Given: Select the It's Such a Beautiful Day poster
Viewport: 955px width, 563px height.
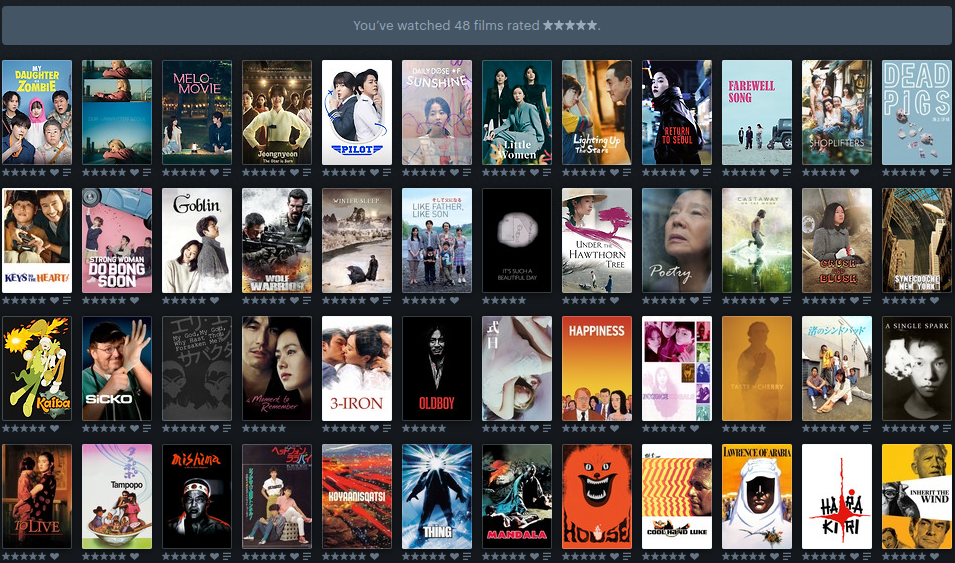Looking at the screenshot, I should click(x=517, y=240).
